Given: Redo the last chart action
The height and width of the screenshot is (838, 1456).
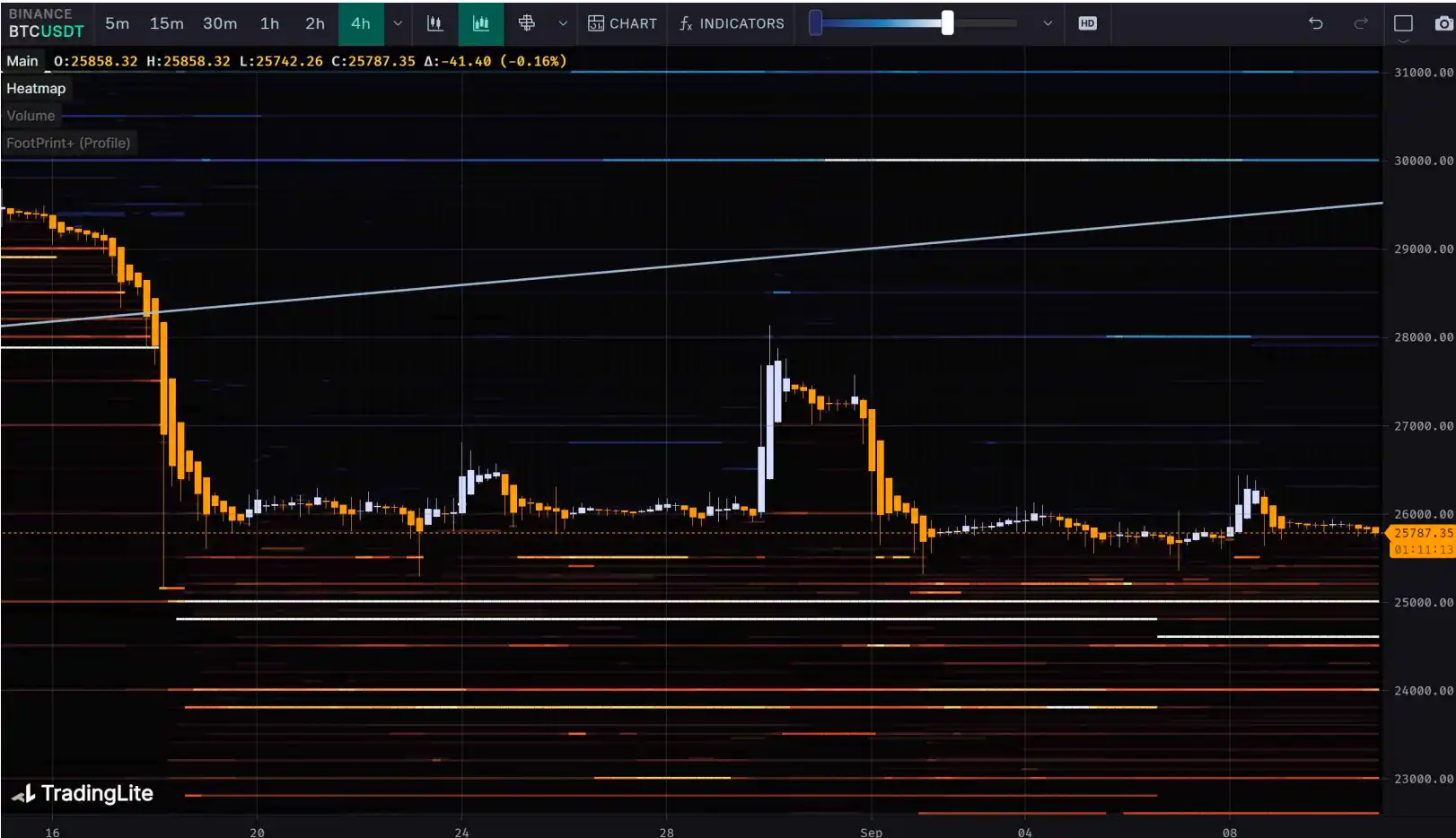Looking at the screenshot, I should click(x=1361, y=23).
